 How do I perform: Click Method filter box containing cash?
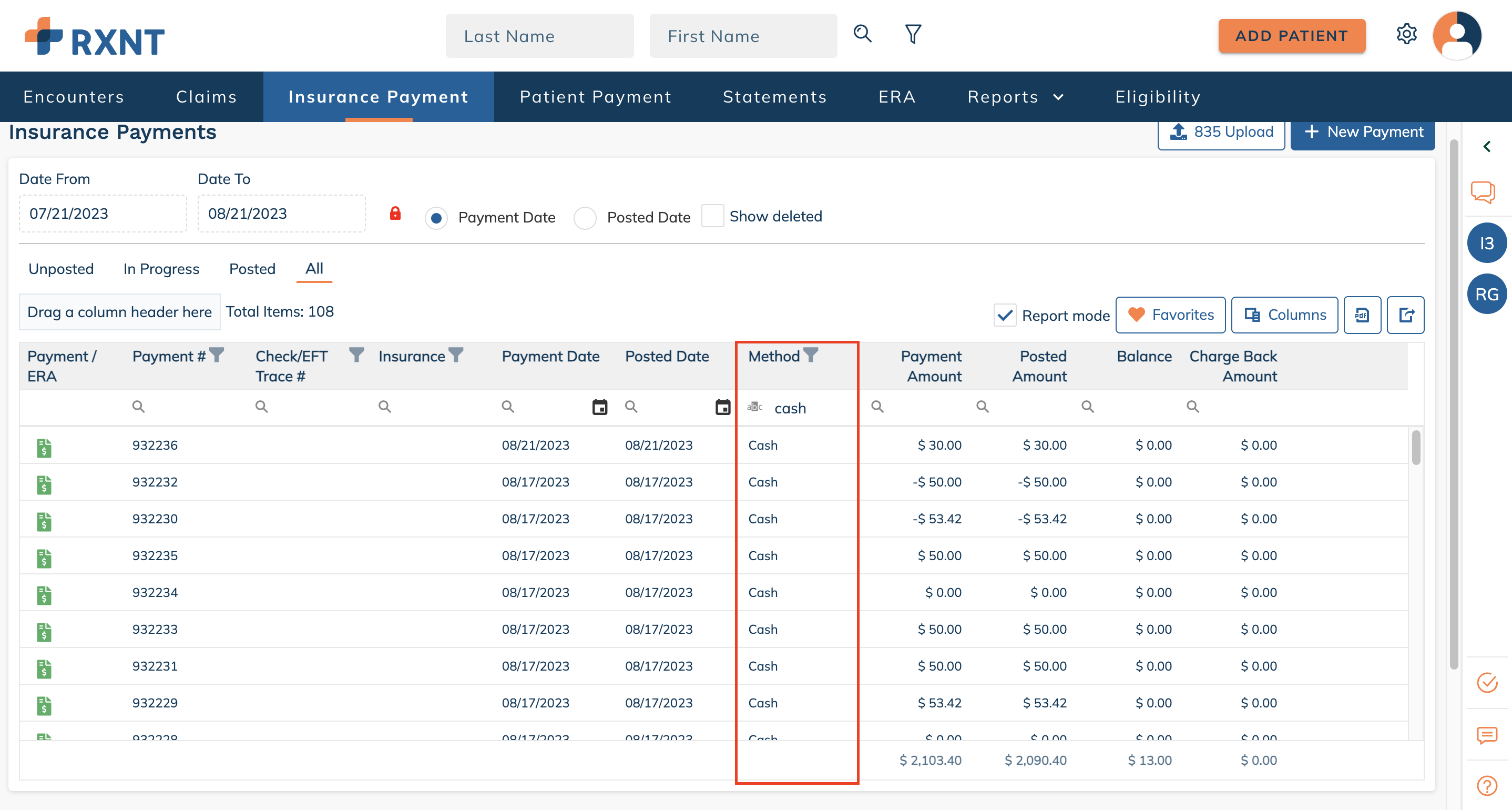coord(797,408)
